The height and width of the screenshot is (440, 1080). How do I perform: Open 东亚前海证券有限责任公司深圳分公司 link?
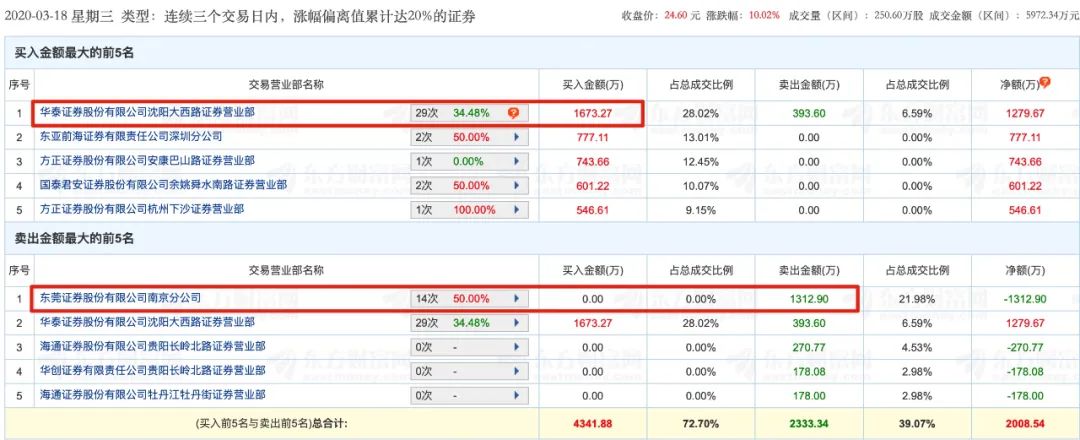coord(130,136)
